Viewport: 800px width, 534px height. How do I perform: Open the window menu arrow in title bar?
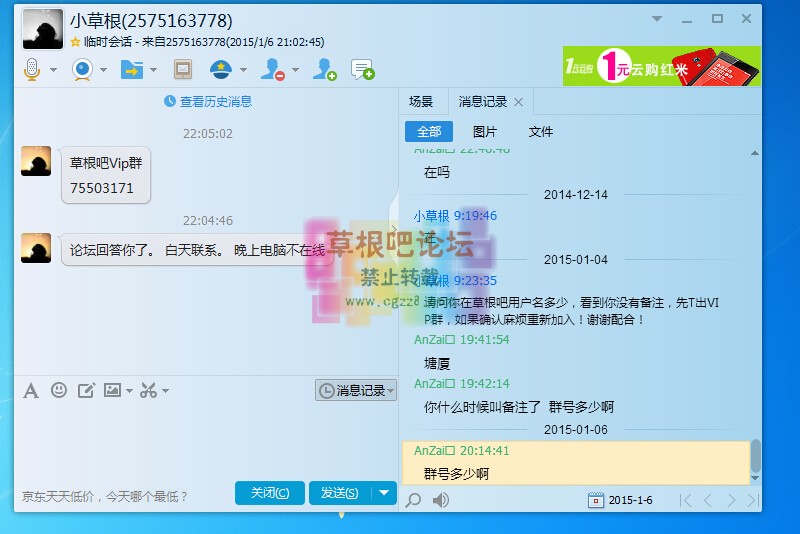pos(657,18)
